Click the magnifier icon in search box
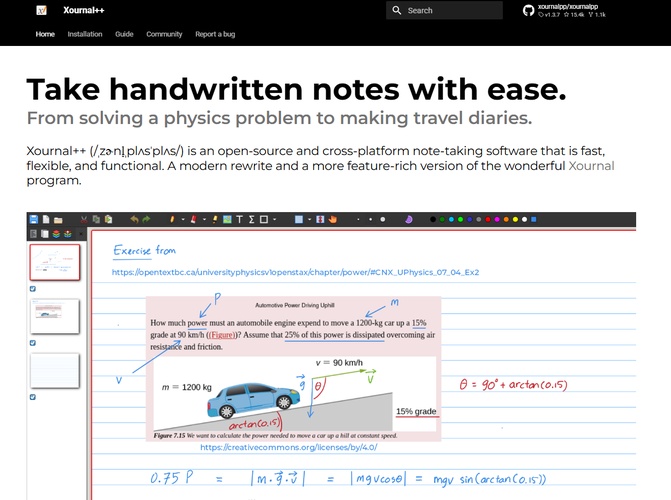671x500 pixels. point(397,10)
